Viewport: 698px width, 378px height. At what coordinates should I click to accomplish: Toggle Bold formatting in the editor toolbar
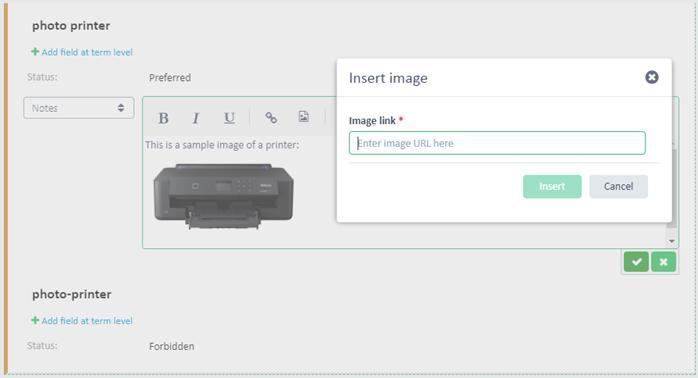coord(163,118)
